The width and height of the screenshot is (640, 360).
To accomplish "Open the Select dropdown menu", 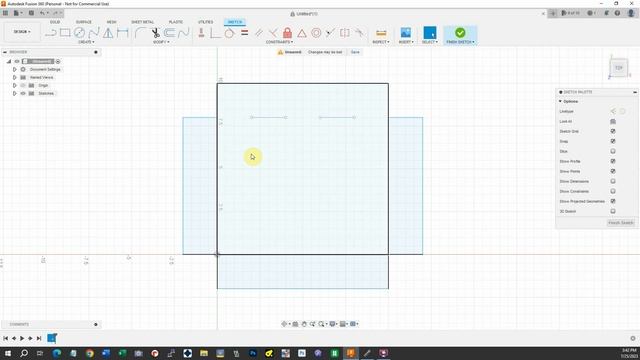I will coord(430,42).
